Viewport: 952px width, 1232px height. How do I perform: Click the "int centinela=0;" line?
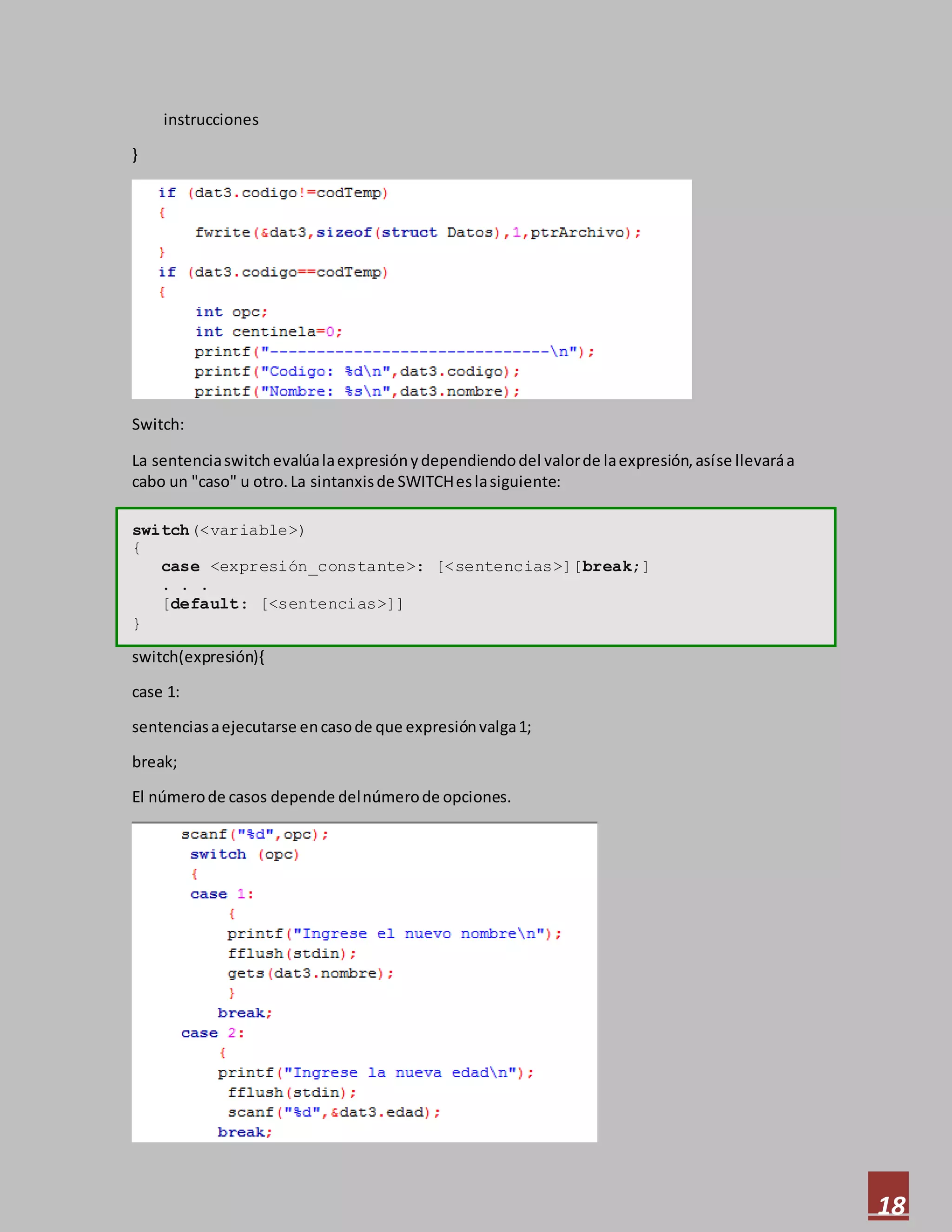(269, 331)
